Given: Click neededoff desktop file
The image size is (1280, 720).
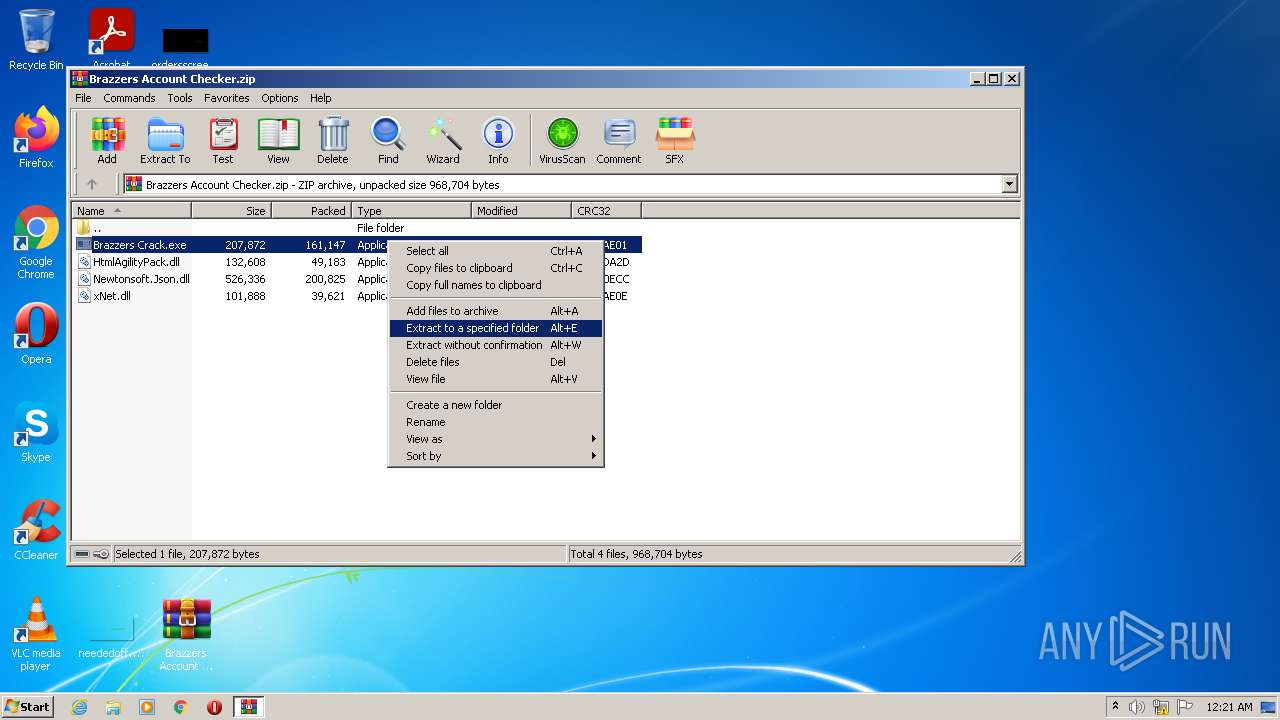Looking at the screenshot, I should pyautogui.click(x=111, y=634).
